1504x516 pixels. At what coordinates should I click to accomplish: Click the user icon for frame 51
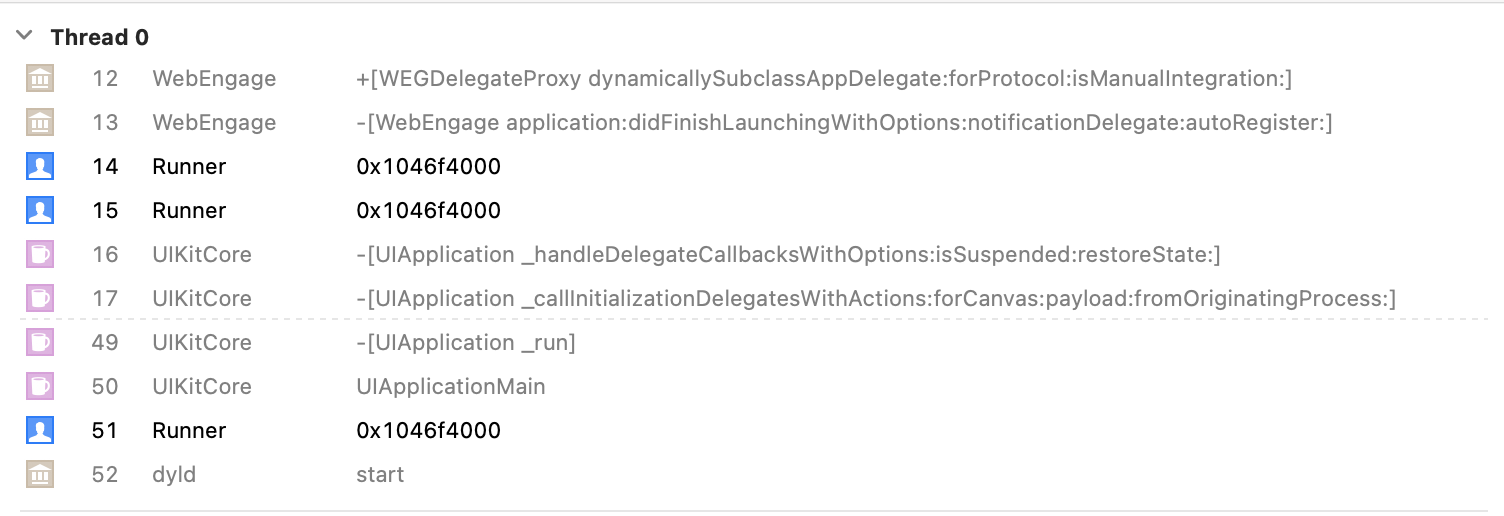(39, 430)
